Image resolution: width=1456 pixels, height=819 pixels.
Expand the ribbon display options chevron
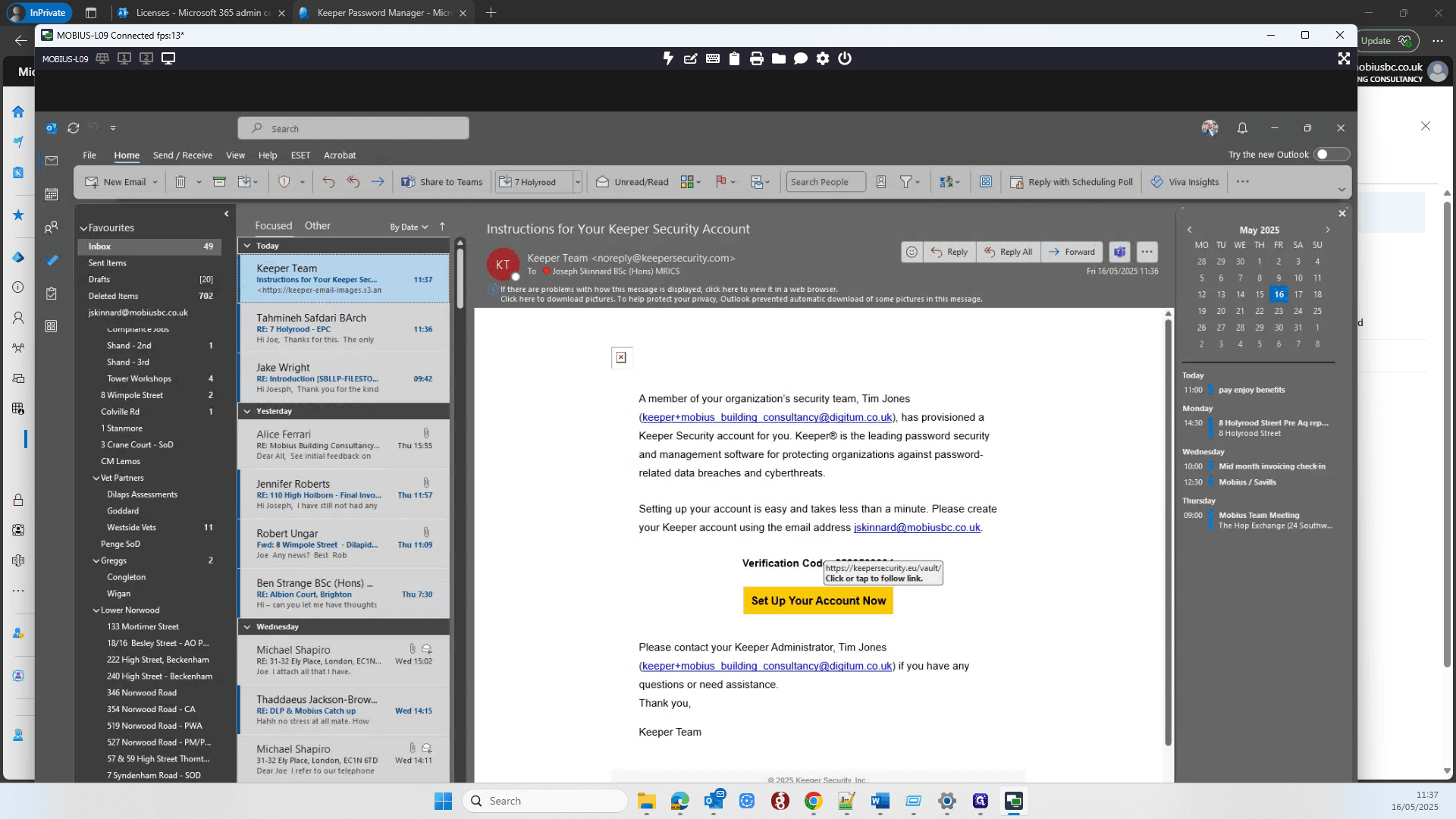coord(1341,190)
